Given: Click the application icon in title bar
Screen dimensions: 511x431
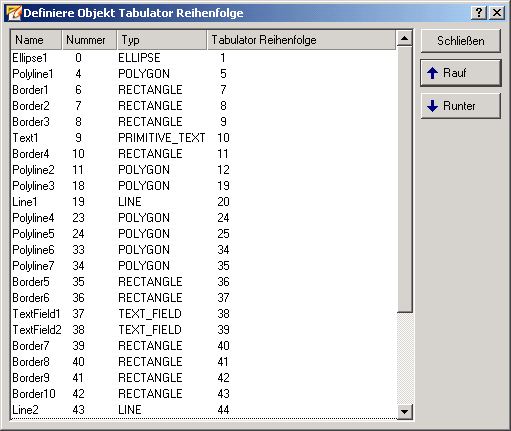Looking at the screenshot, I should click(14, 13).
